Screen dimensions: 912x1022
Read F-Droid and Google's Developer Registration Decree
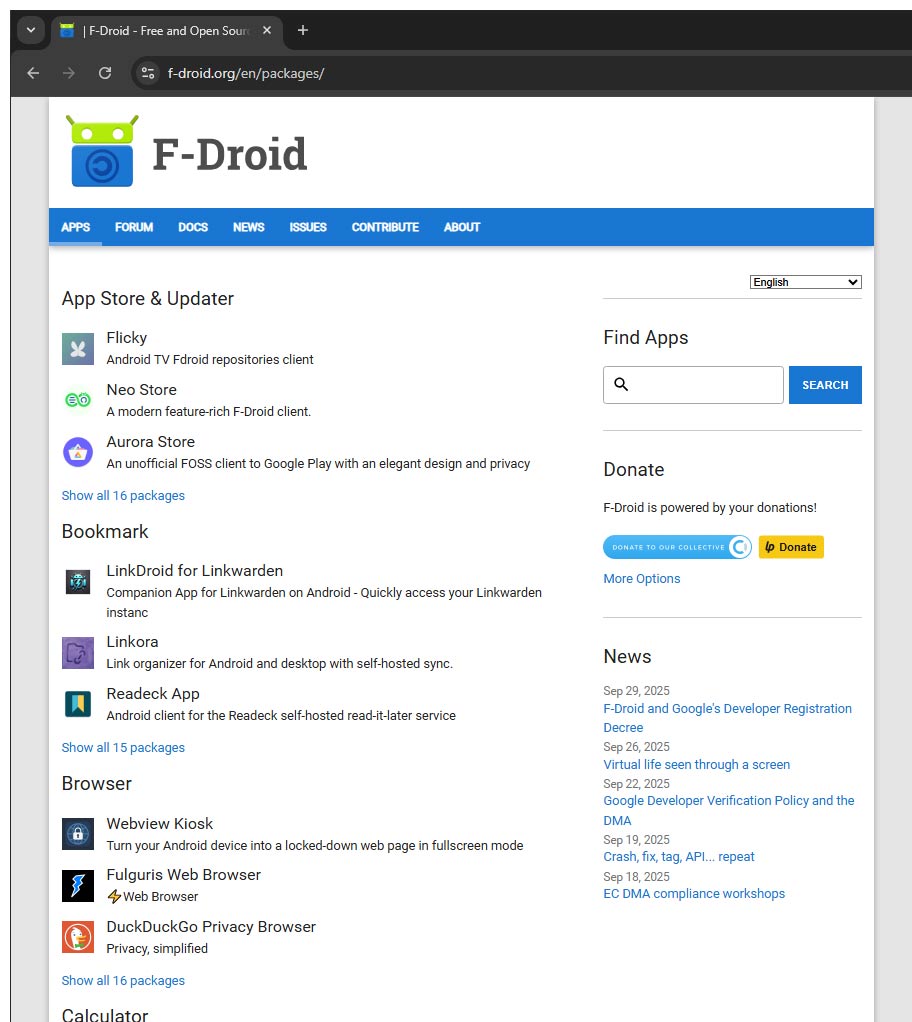coord(728,718)
